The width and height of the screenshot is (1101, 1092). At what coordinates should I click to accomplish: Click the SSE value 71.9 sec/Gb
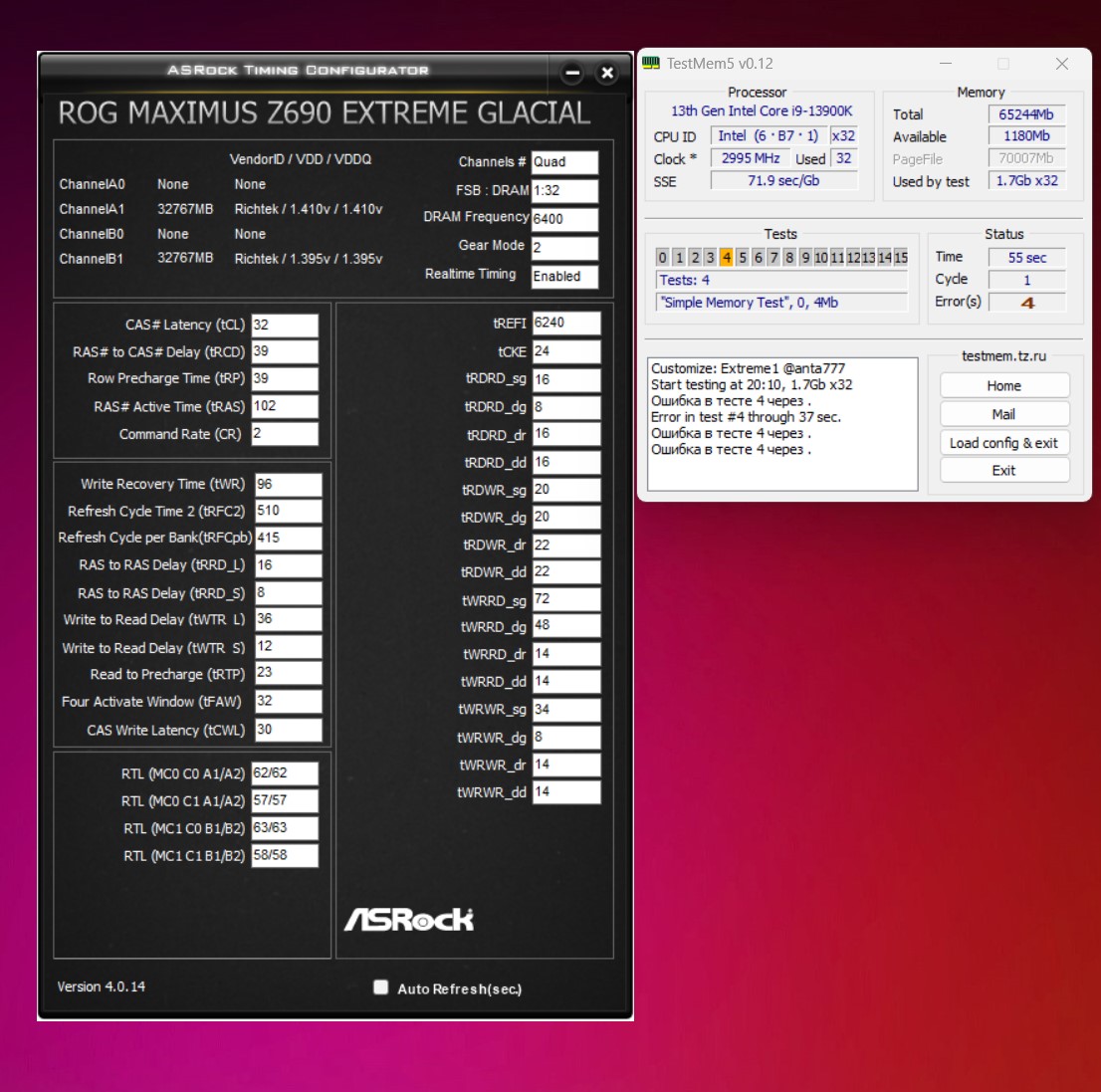point(783,181)
